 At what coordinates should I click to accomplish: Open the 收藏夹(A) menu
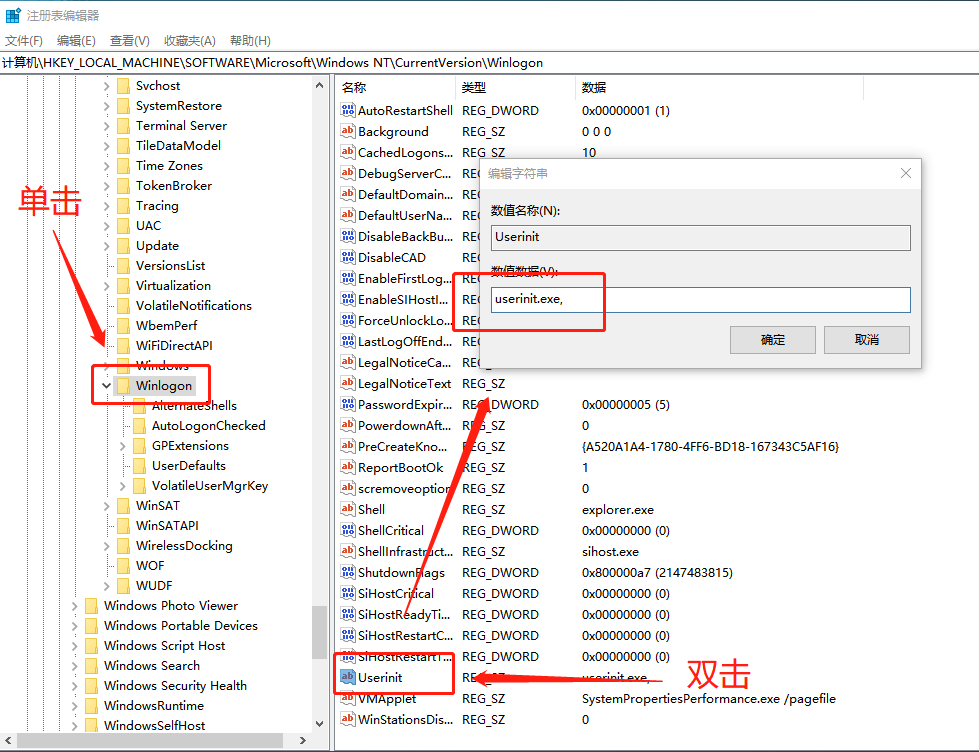[190, 41]
